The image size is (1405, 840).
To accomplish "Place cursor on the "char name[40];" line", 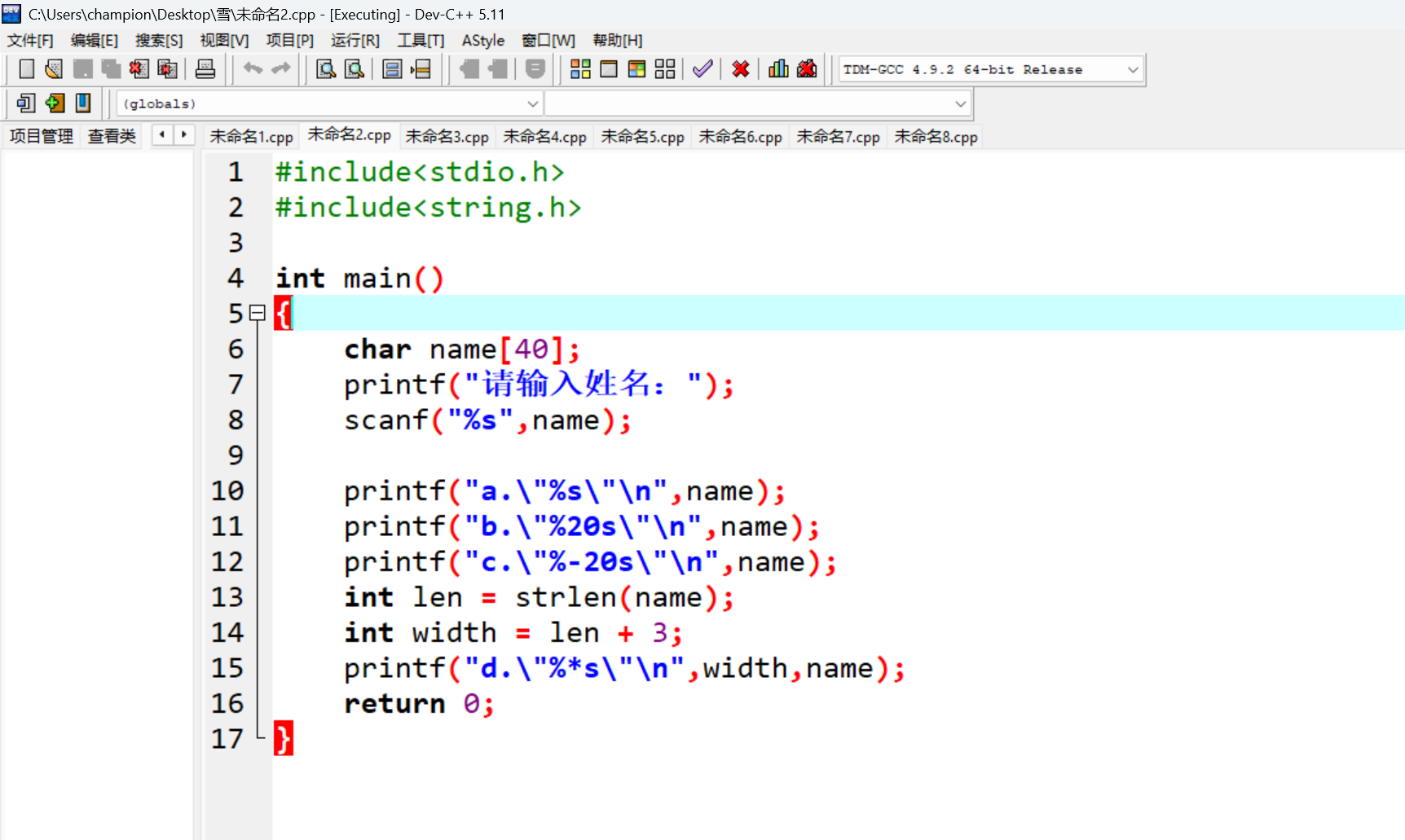I will 462,350.
